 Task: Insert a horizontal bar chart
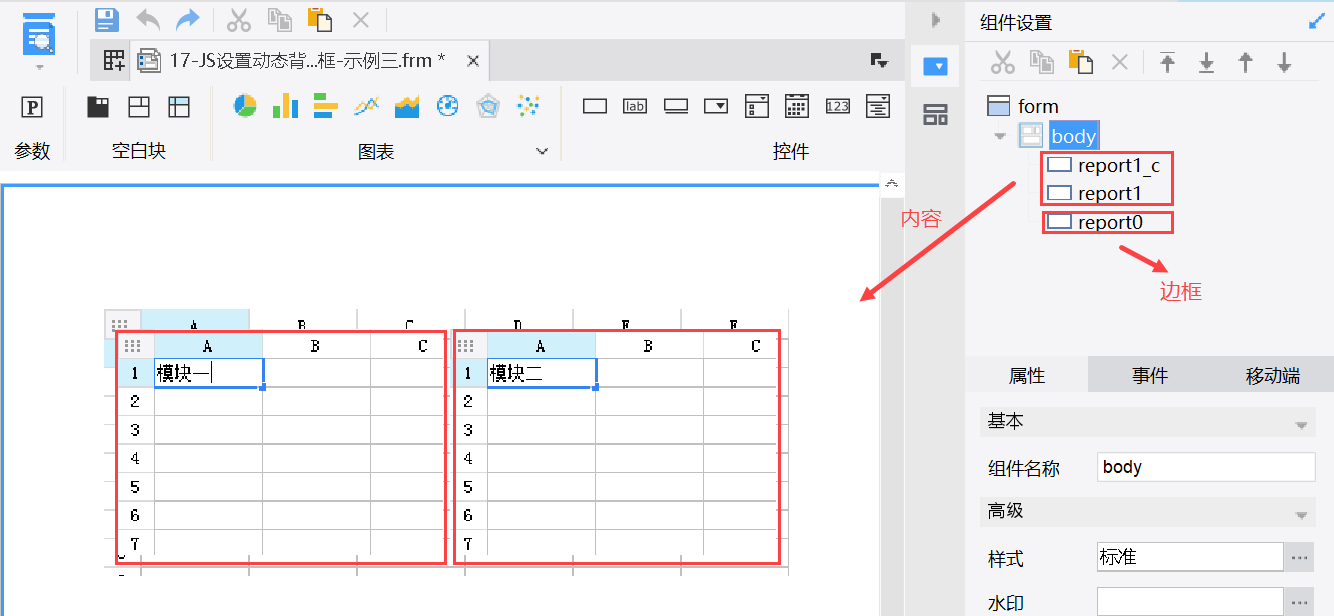tap(327, 105)
